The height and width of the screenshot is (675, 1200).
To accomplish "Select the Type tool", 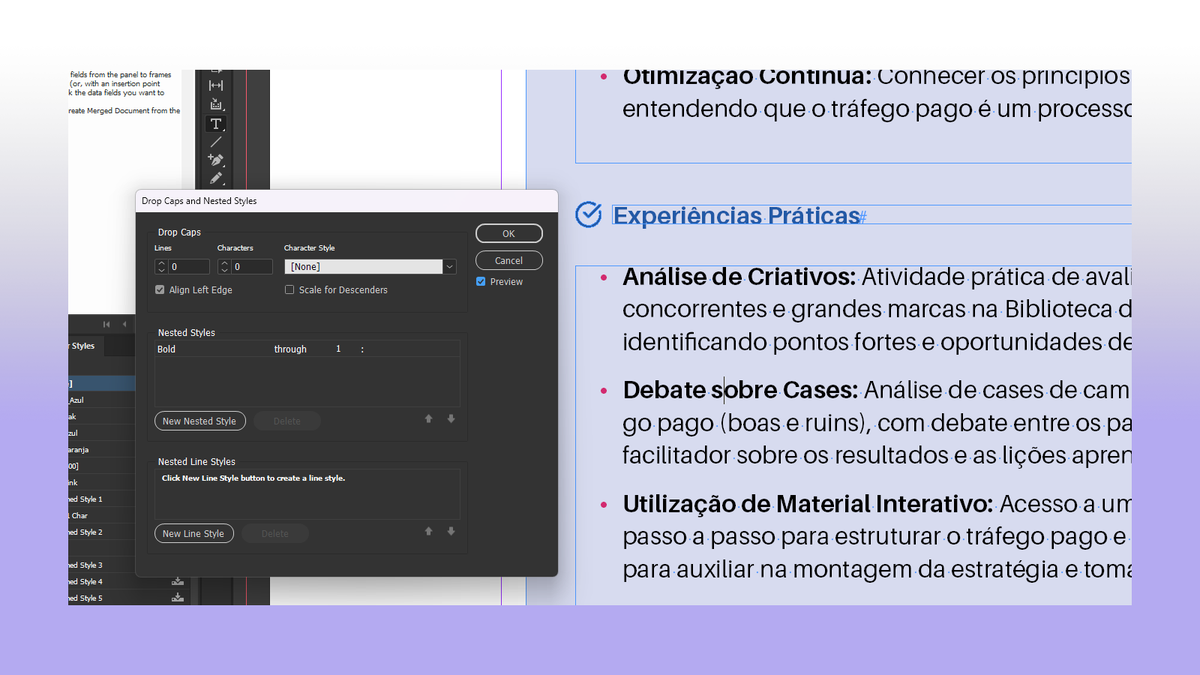I will click(216, 123).
